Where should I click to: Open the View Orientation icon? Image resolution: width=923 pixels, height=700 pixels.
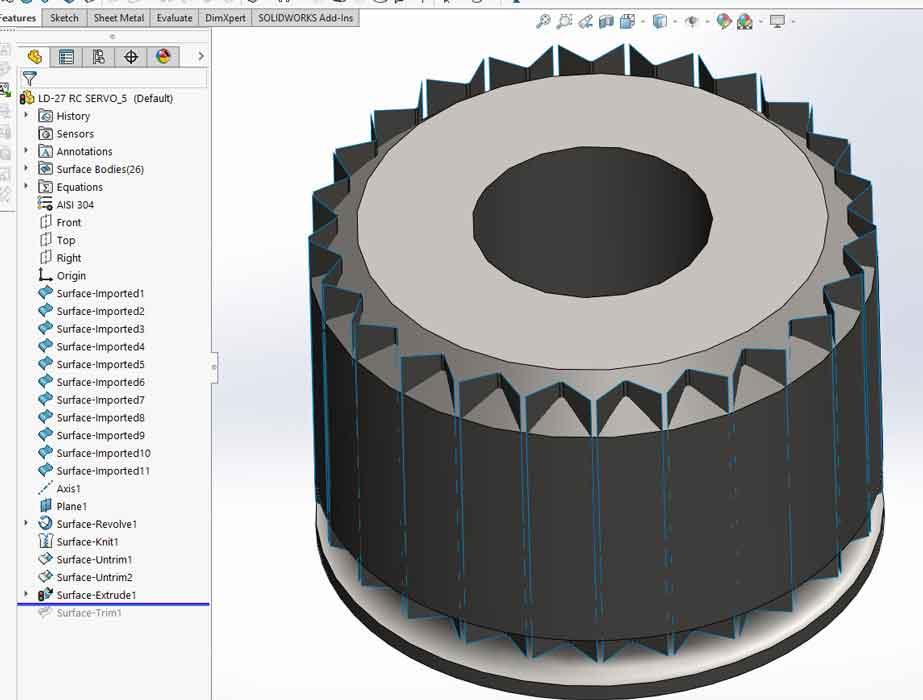[x=627, y=22]
